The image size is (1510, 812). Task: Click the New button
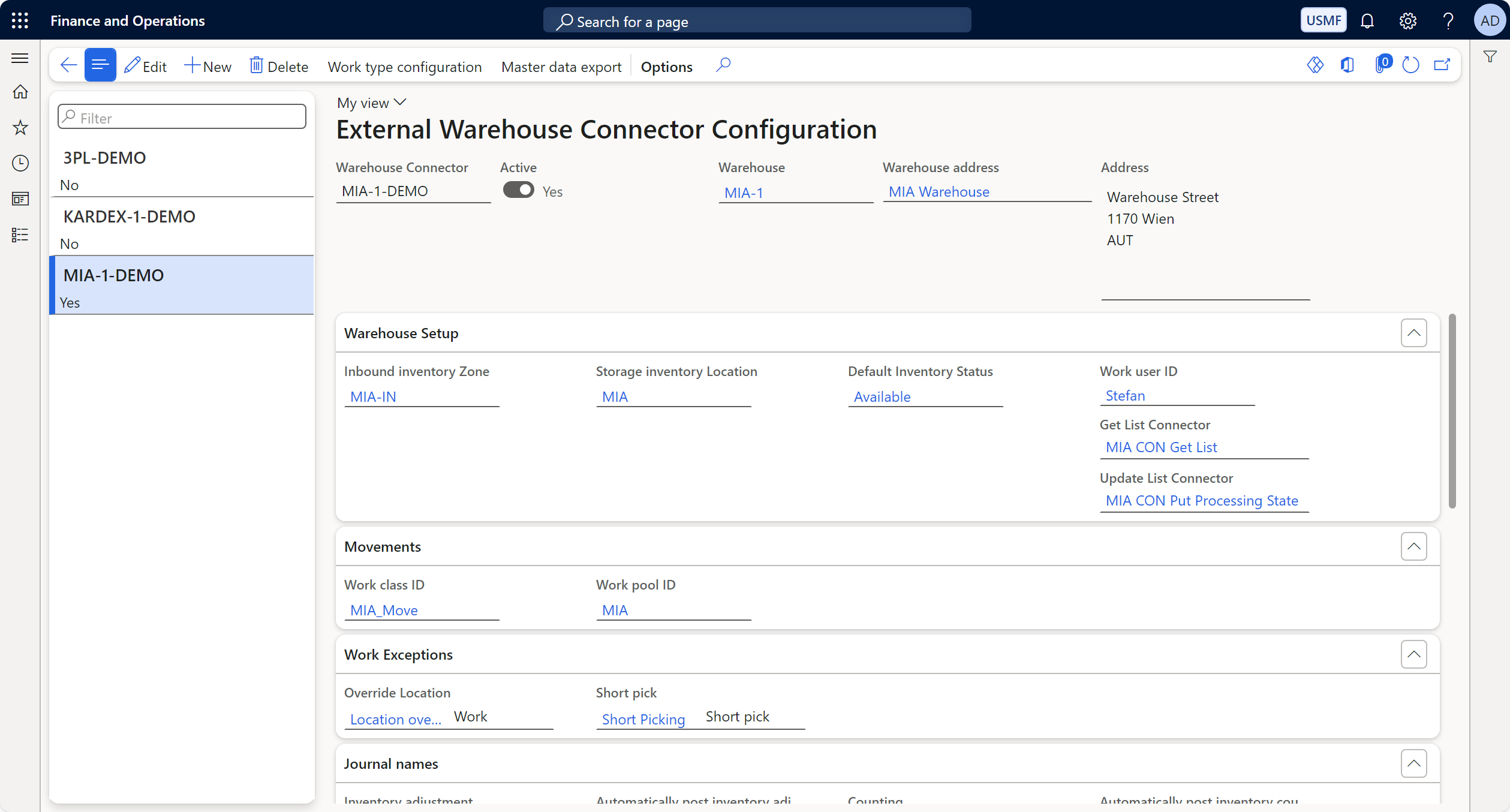pos(207,66)
